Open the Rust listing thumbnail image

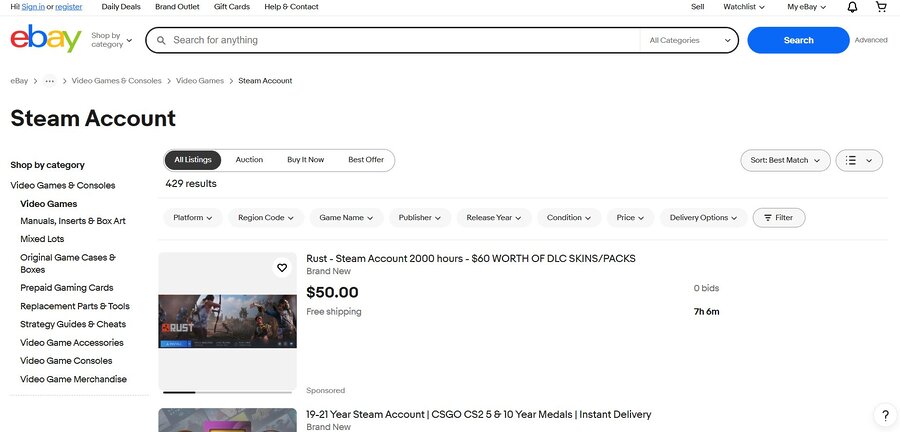pos(228,321)
